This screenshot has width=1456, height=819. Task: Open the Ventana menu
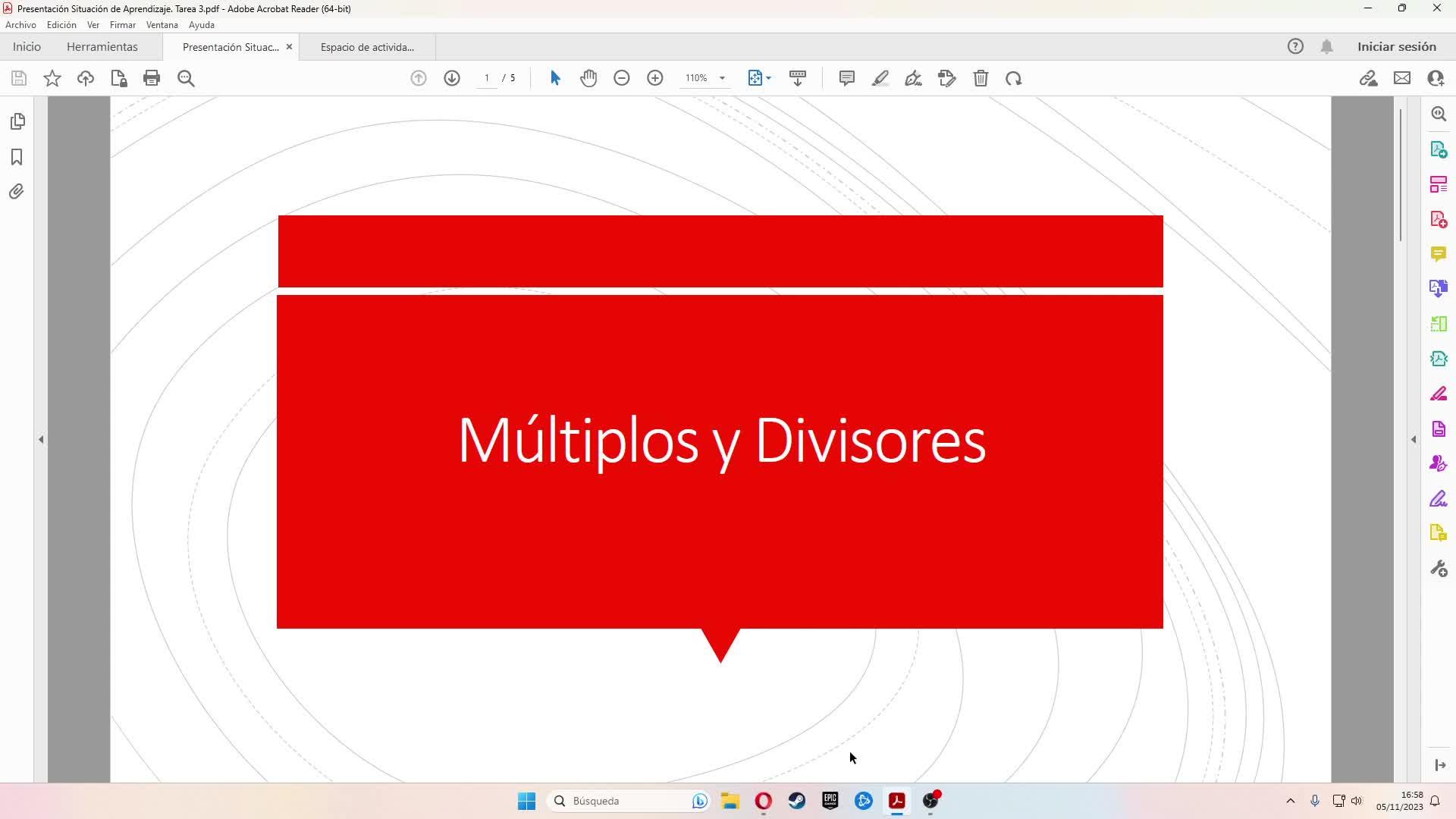162,25
